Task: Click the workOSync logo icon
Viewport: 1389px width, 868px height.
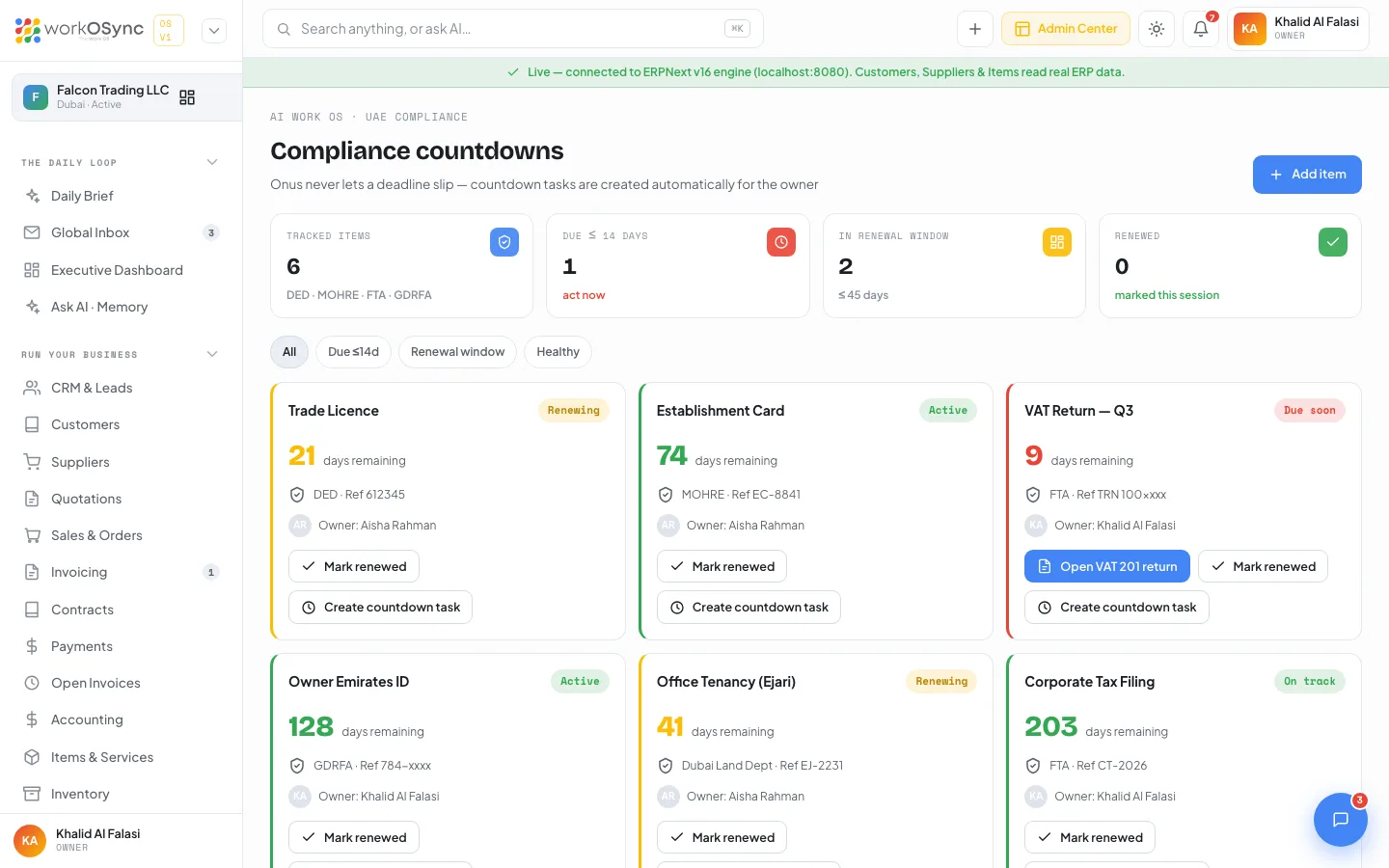Action: pyautogui.click(x=28, y=30)
